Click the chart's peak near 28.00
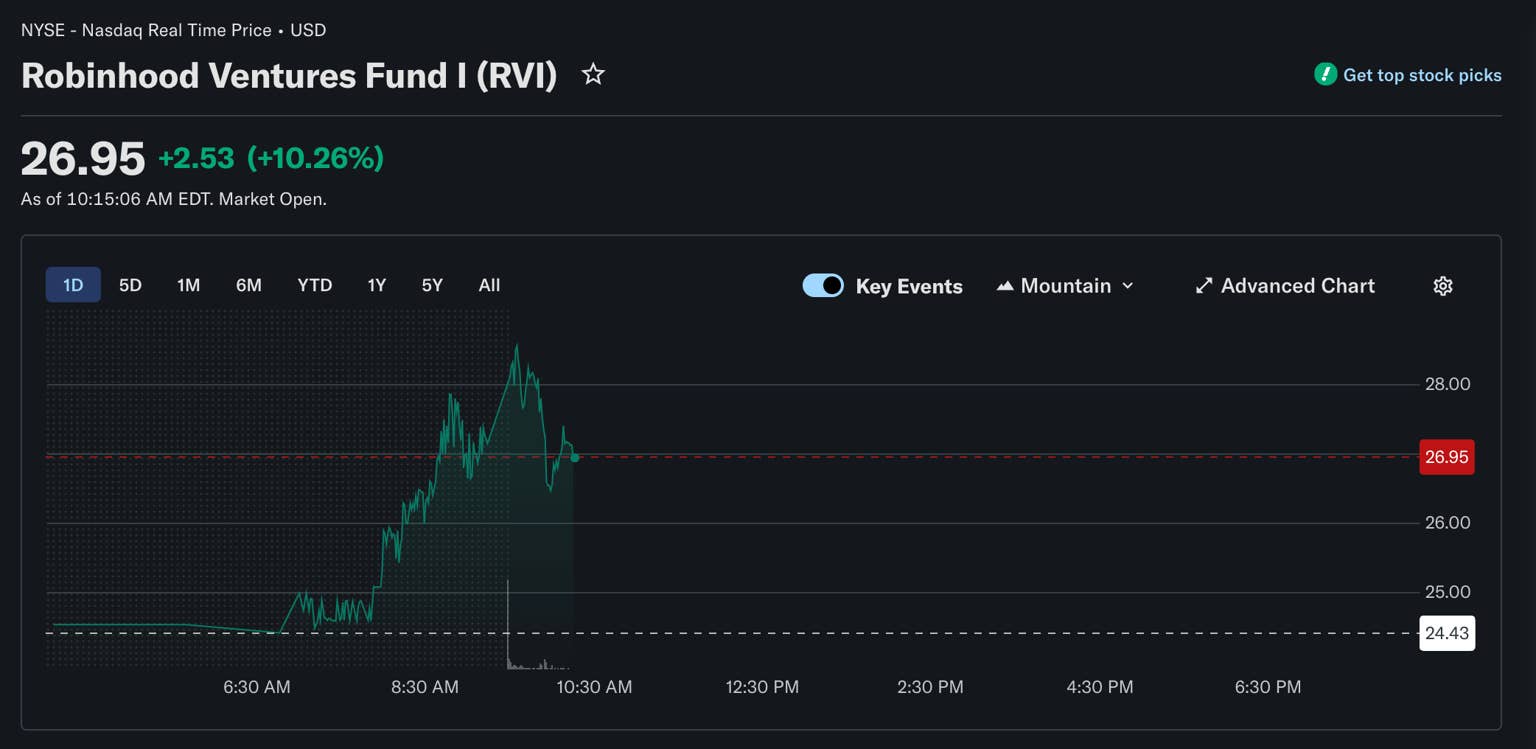Screen dimensions: 1536x749 pyautogui.click(x=516, y=347)
